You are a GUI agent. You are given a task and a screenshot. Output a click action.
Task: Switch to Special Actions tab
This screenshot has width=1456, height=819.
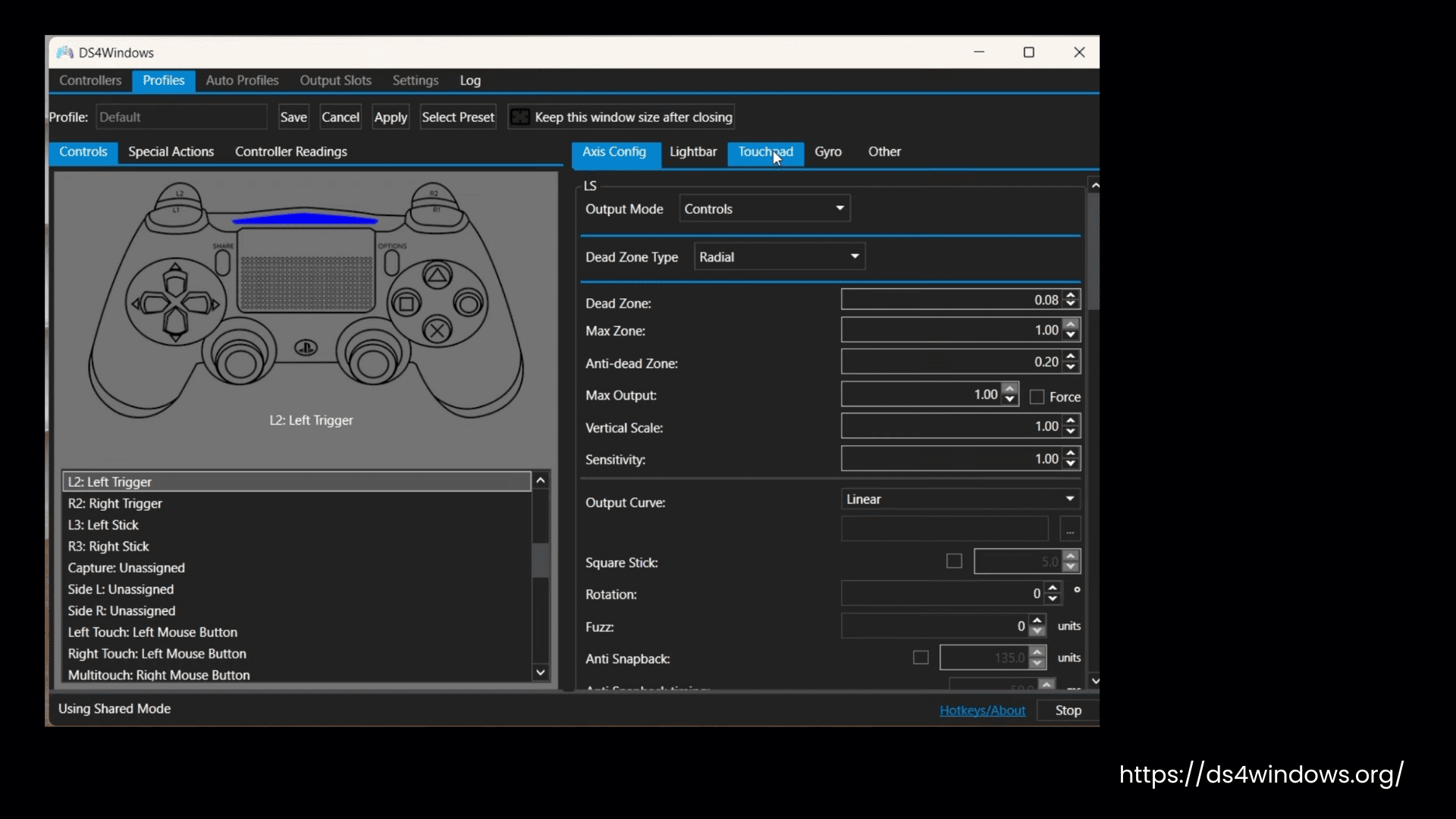[171, 152]
